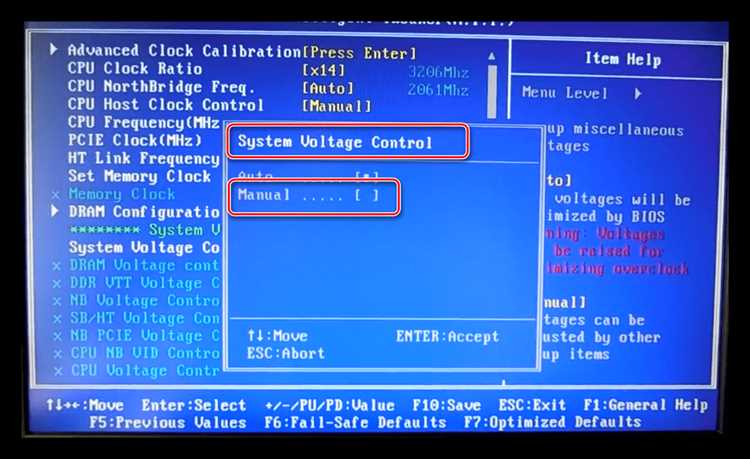Click the Manual option's empty bracket marker

(x=367, y=195)
